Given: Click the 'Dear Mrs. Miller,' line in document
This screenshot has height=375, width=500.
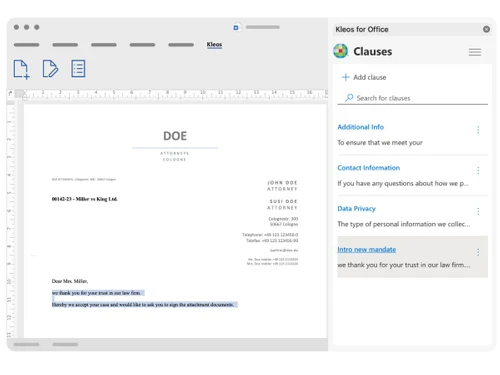Looking at the screenshot, I should tap(70, 281).
